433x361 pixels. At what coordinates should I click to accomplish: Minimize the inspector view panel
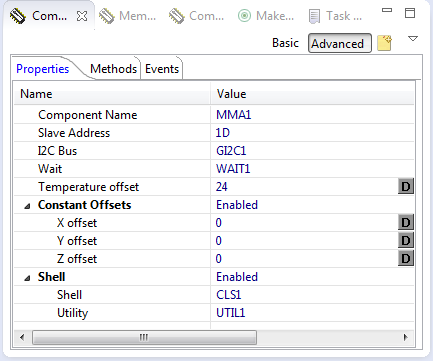pyautogui.click(x=387, y=10)
